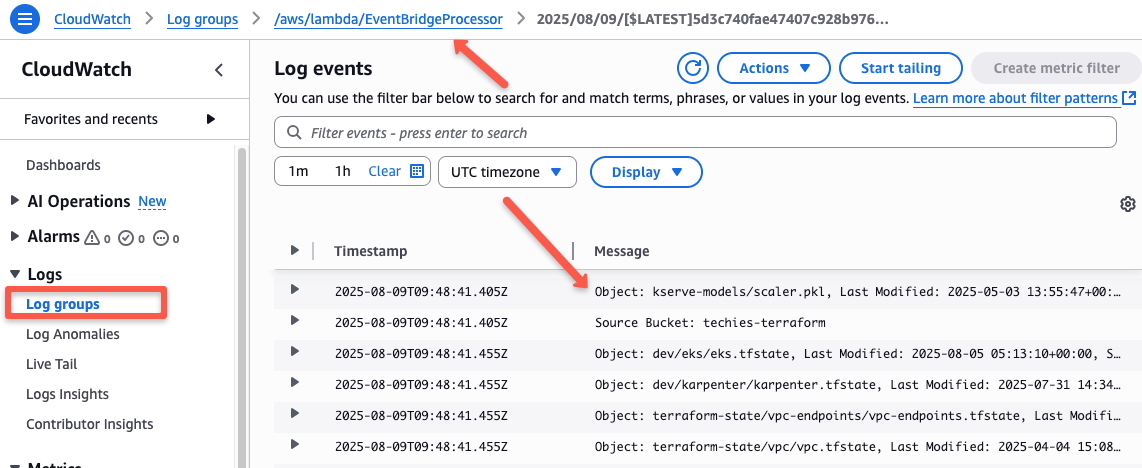1142x468 pixels.
Task: Open /aws/lambda/EventBridgeProcessor breadcrumb
Action: click(388, 19)
